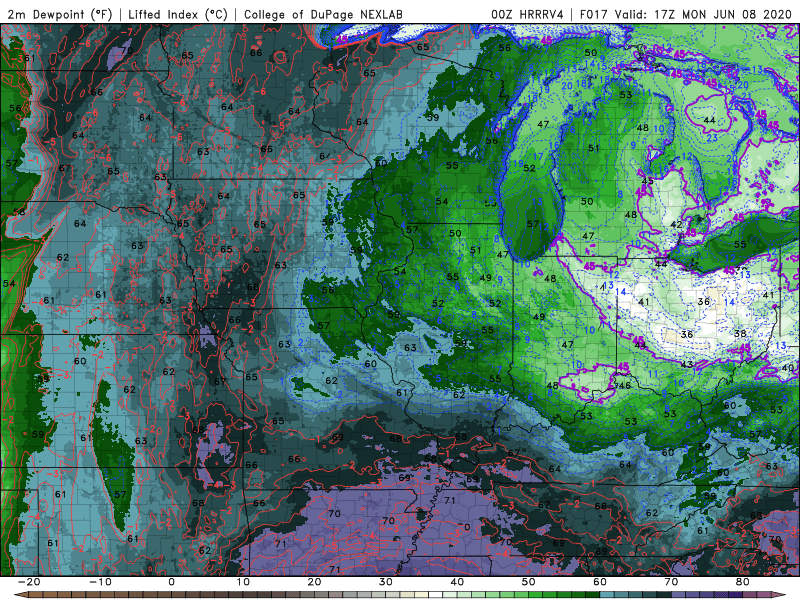Click the '-10' label on the color scale
Screen dimensions: 800x600
pyautogui.click(x=99, y=582)
